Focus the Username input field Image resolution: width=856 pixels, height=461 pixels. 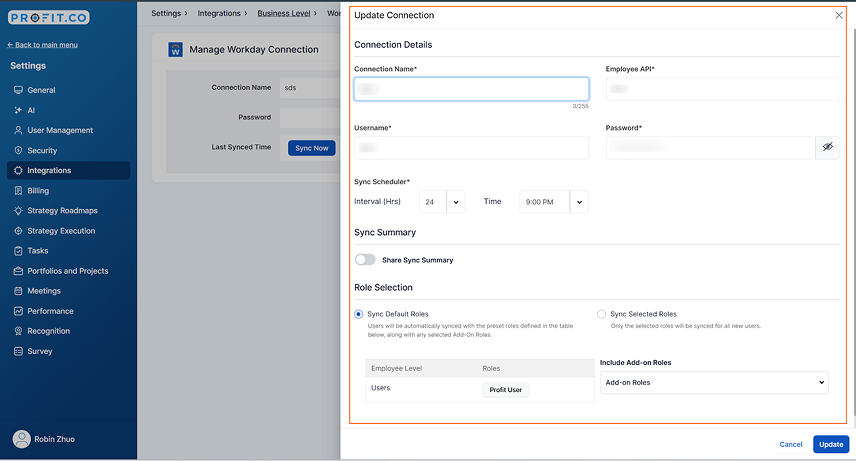471,148
